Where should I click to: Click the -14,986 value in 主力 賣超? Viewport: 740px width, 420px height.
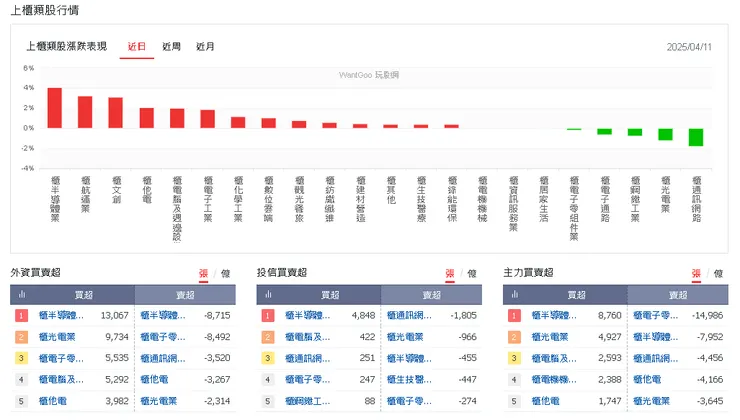click(x=707, y=315)
